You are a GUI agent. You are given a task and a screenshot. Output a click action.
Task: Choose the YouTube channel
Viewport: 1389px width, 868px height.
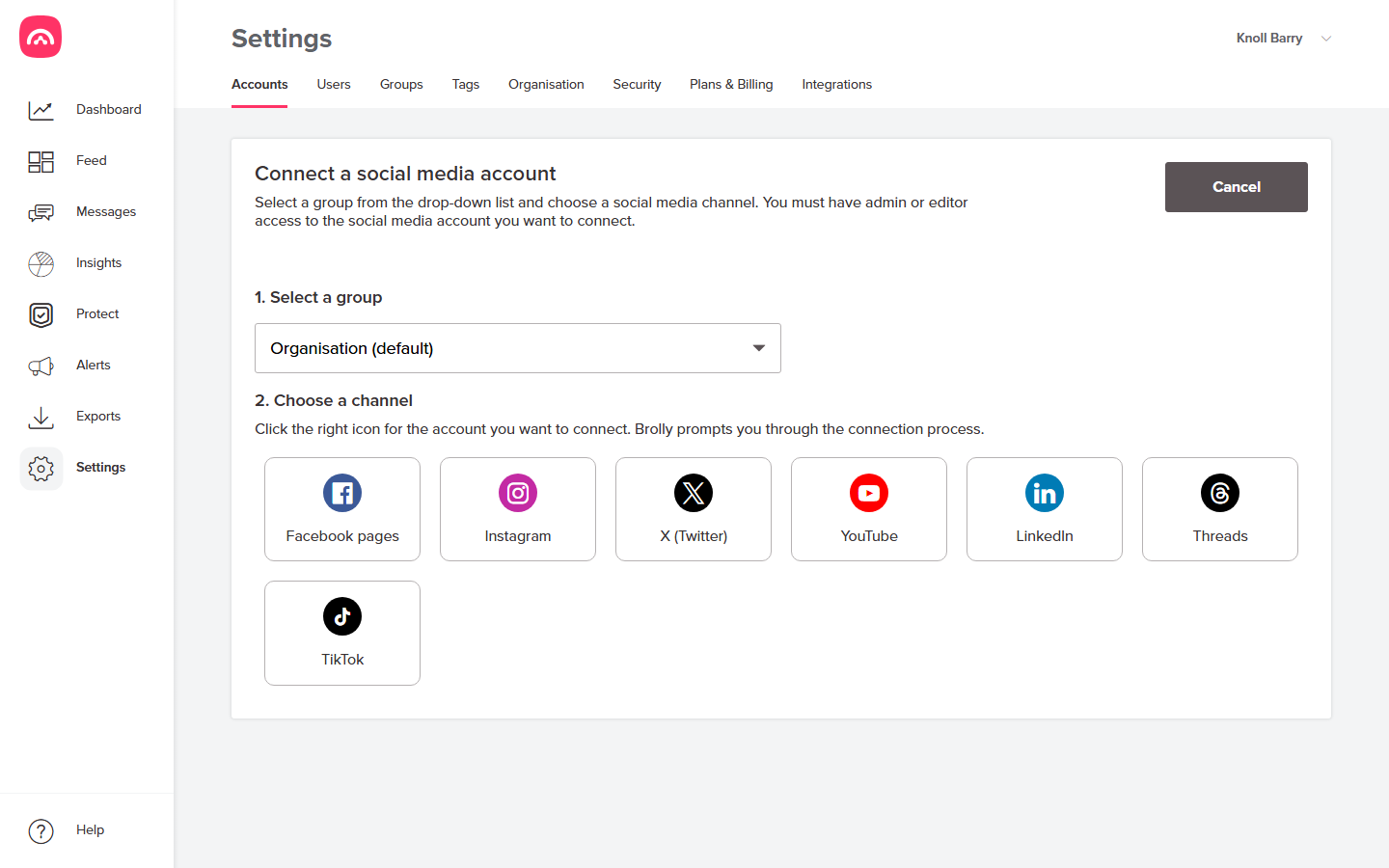click(x=869, y=509)
